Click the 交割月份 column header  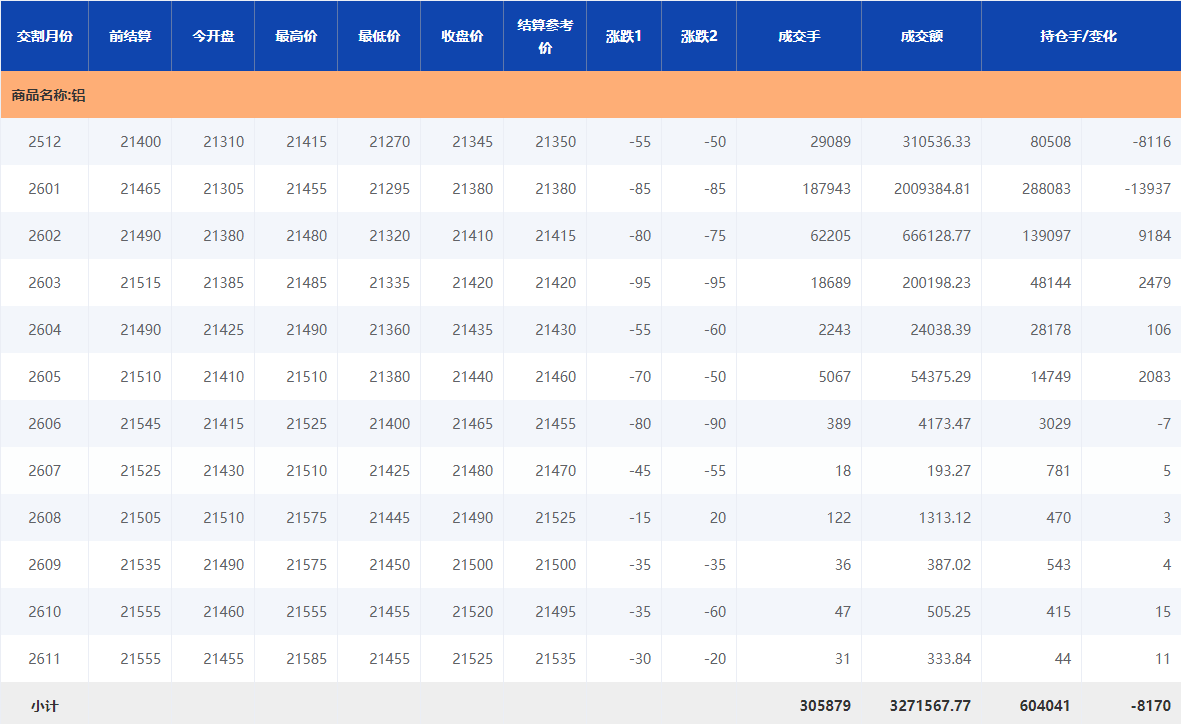44,36
